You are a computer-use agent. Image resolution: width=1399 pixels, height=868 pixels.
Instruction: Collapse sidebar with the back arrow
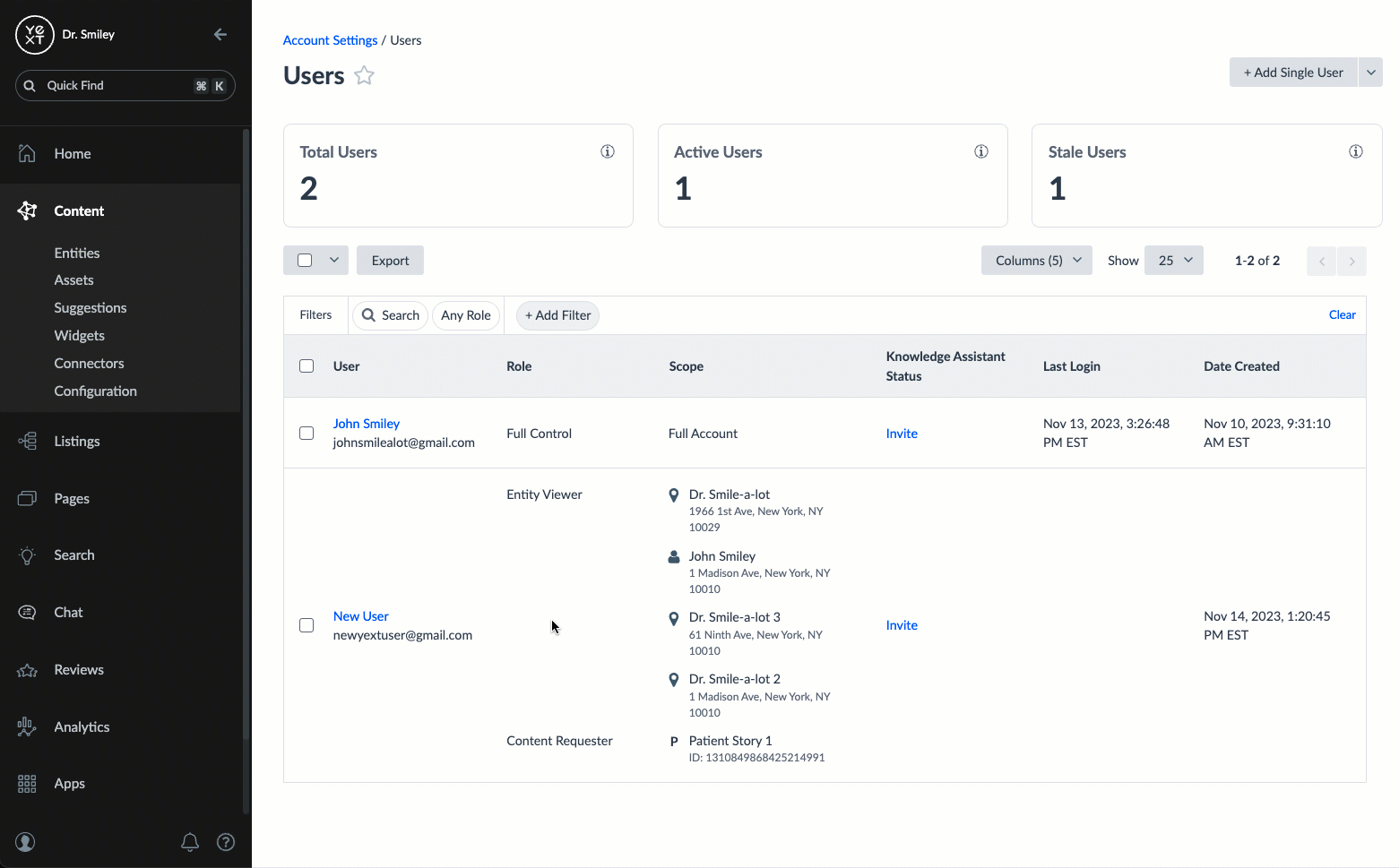click(220, 35)
